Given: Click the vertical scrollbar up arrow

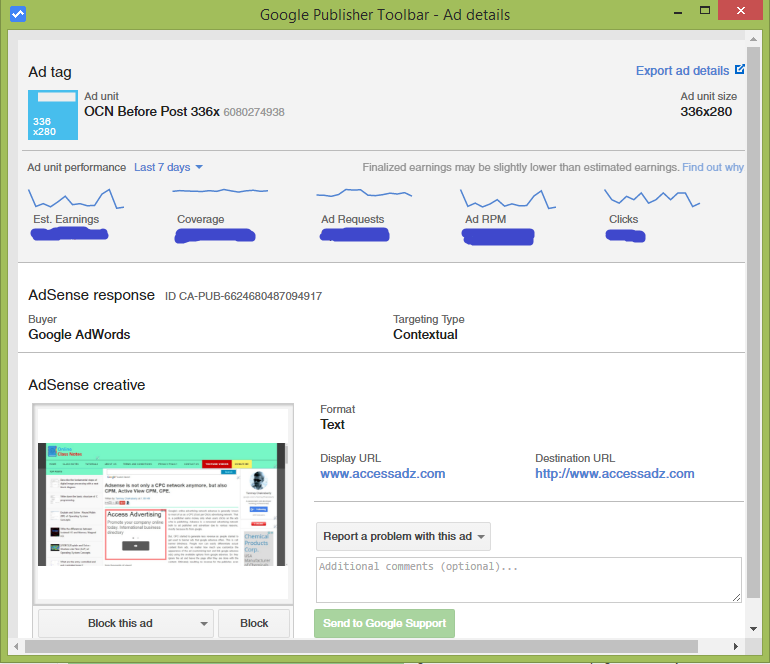Looking at the screenshot, I should click(753, 38).
